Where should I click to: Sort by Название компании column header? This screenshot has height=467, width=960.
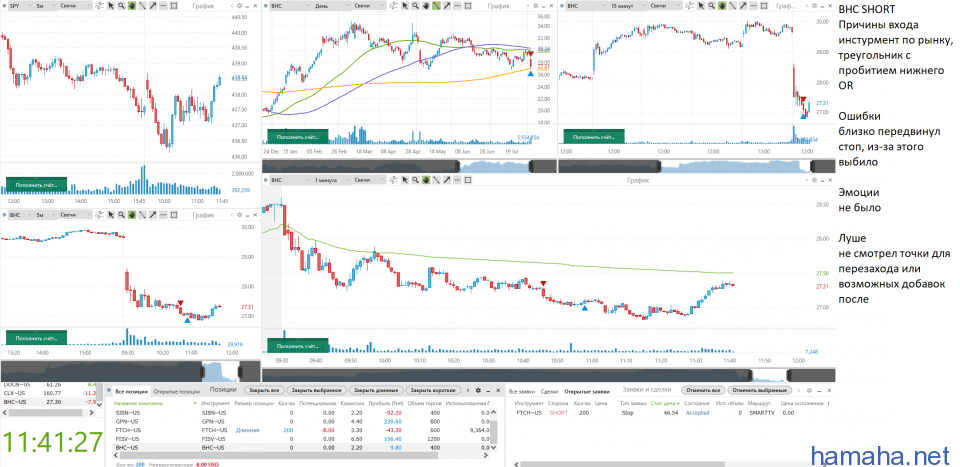(137, 403)
